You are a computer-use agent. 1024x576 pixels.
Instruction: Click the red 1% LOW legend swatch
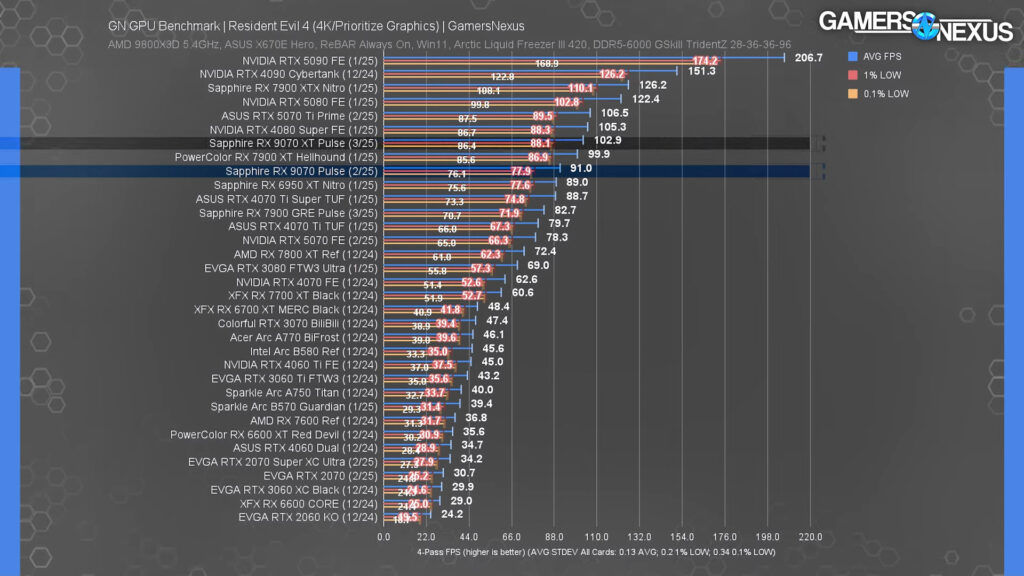(852, 75)
